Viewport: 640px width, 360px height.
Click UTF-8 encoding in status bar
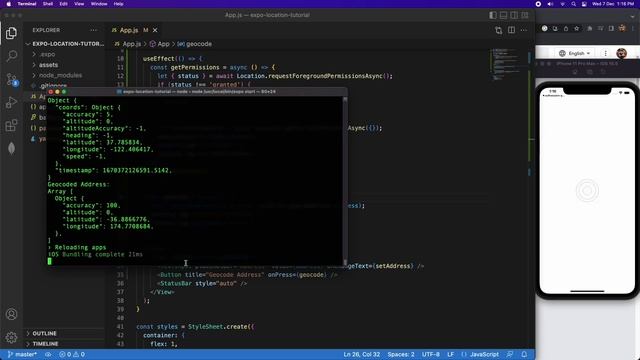coord(431,354)
